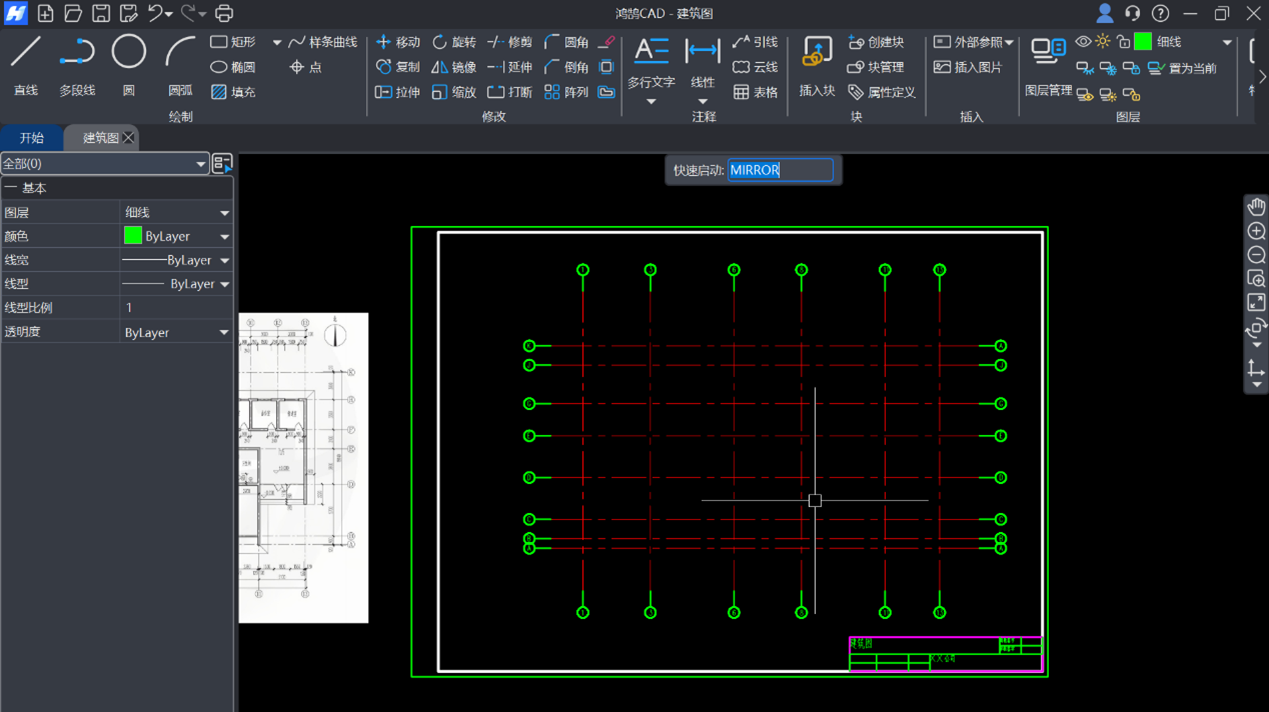Click the 填充 hatch fill tool
Image resolution: width=1269 pixels, height=712 pixels.
(x=233, y=92)
